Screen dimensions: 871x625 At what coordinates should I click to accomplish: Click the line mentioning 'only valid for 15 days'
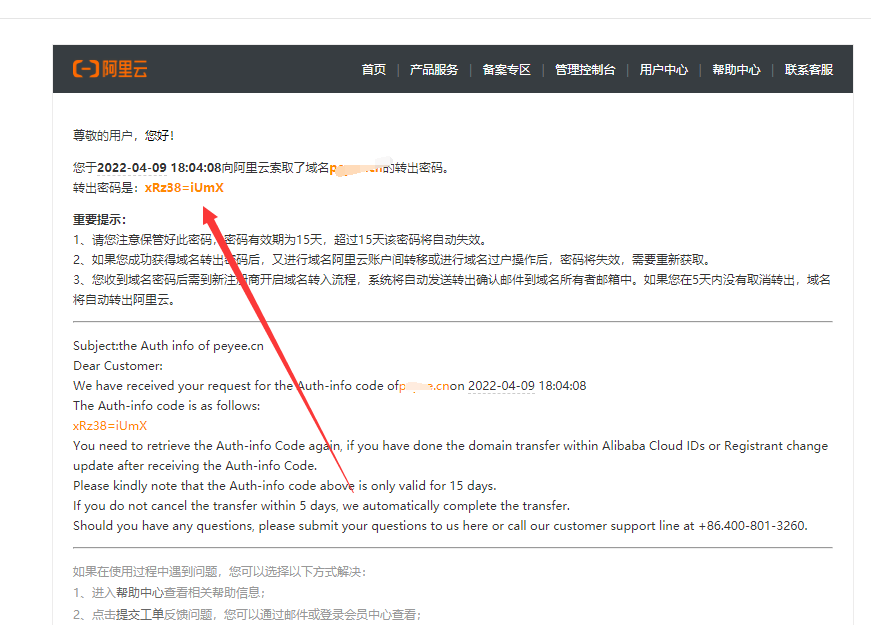(285, 486)
